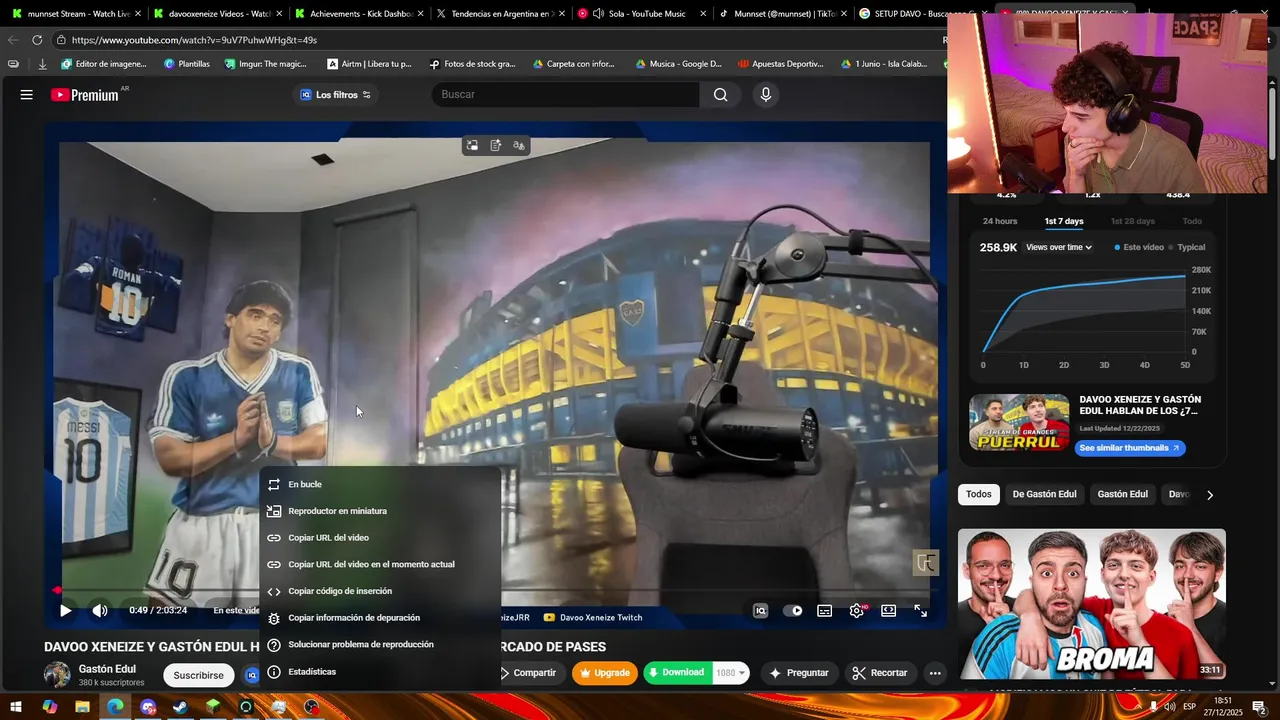Viewport: 1280px width, 720px height.
Task: Click the translate overlay icon above video
Action: [519, 146]
